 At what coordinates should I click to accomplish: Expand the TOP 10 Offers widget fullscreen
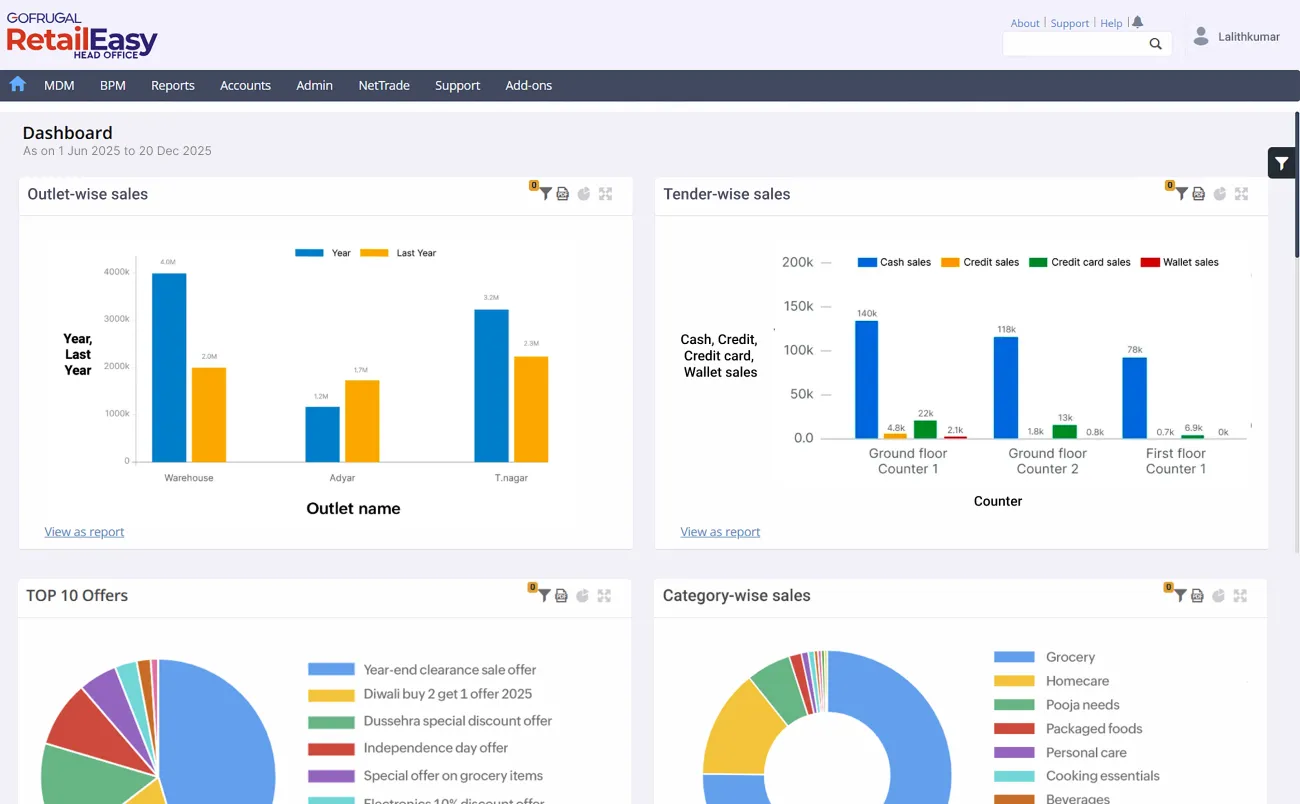point(605,595)
